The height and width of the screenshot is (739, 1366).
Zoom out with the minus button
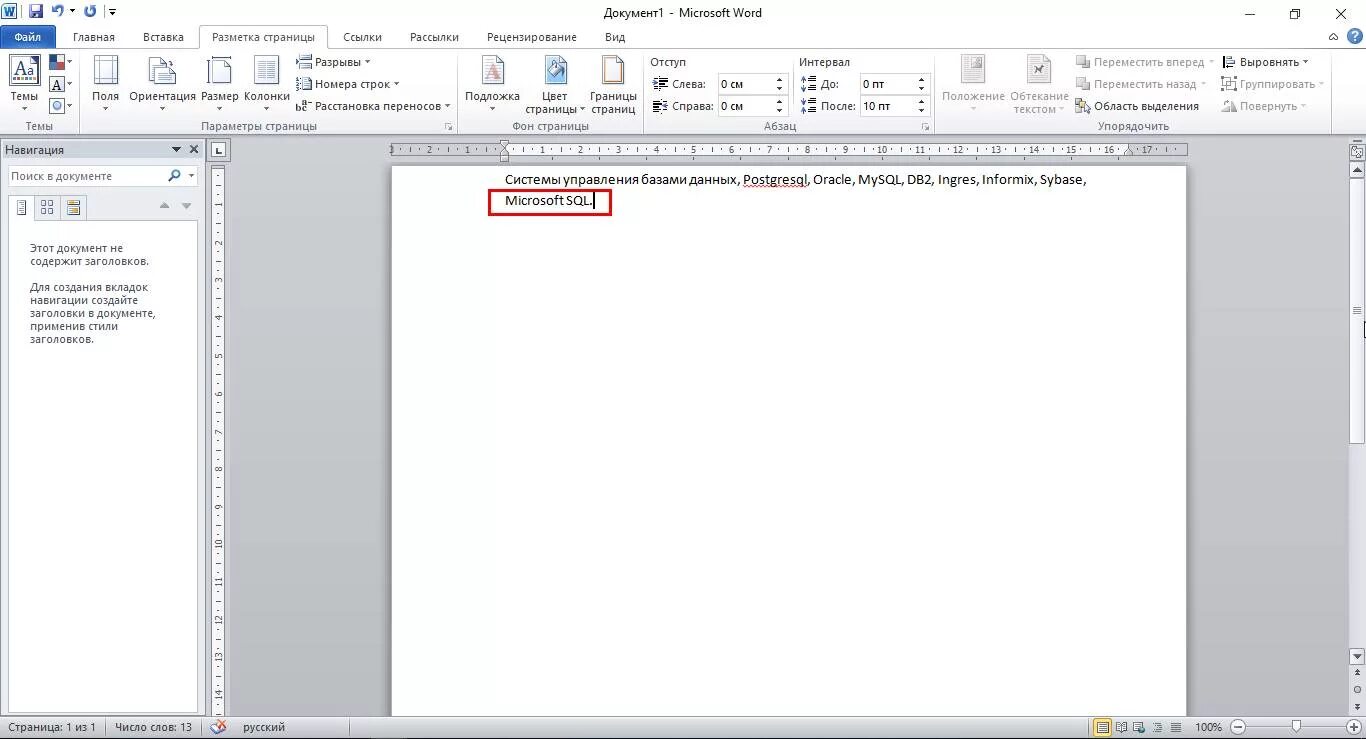click(1238, 727)
